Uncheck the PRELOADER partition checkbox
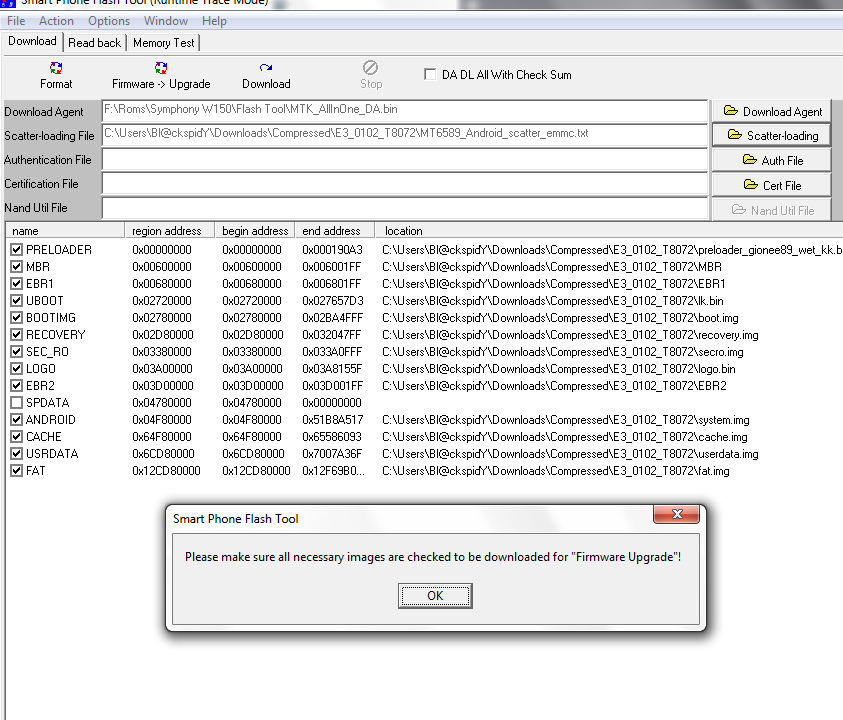 [x=16, y=250]
